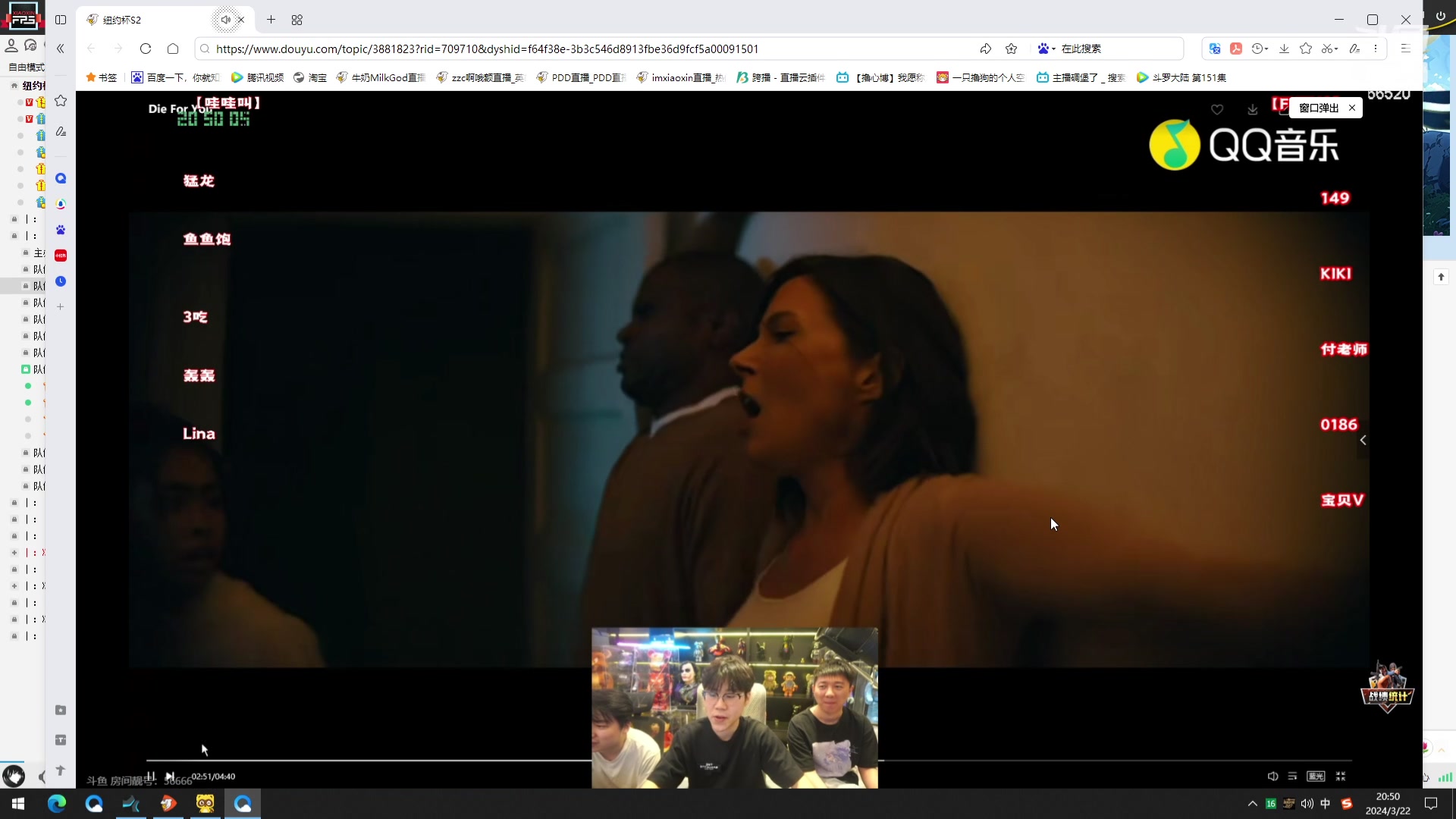The height and width of the screenshot is (819, 1456).
Task: Collapse the sidebar with double chevron
Action: pyautogui.click(x=61, y=49)
